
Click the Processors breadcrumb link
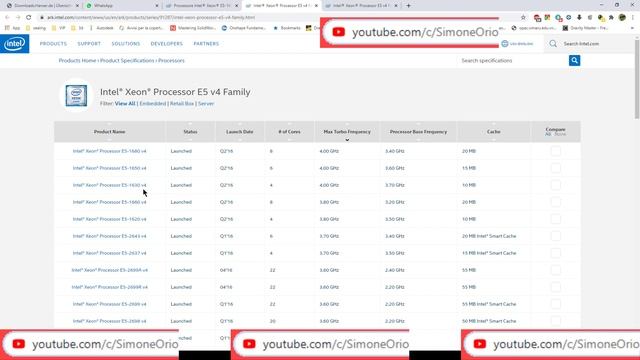point(171,60)
